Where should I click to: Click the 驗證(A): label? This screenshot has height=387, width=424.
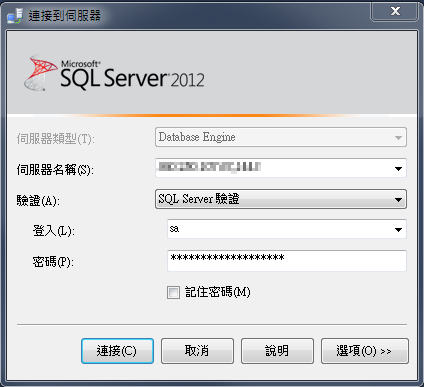pyautogui.click(x=38, y=201)
